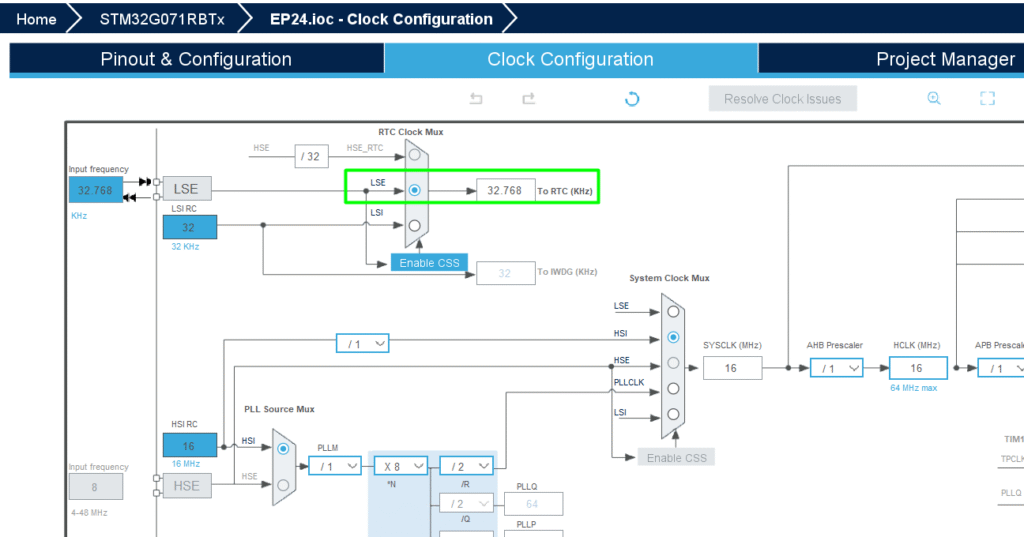The width and height of the screenshot is (1024, 537).
Task: Switch to Pinout & Configuration tab
Action: pos(196,59)
